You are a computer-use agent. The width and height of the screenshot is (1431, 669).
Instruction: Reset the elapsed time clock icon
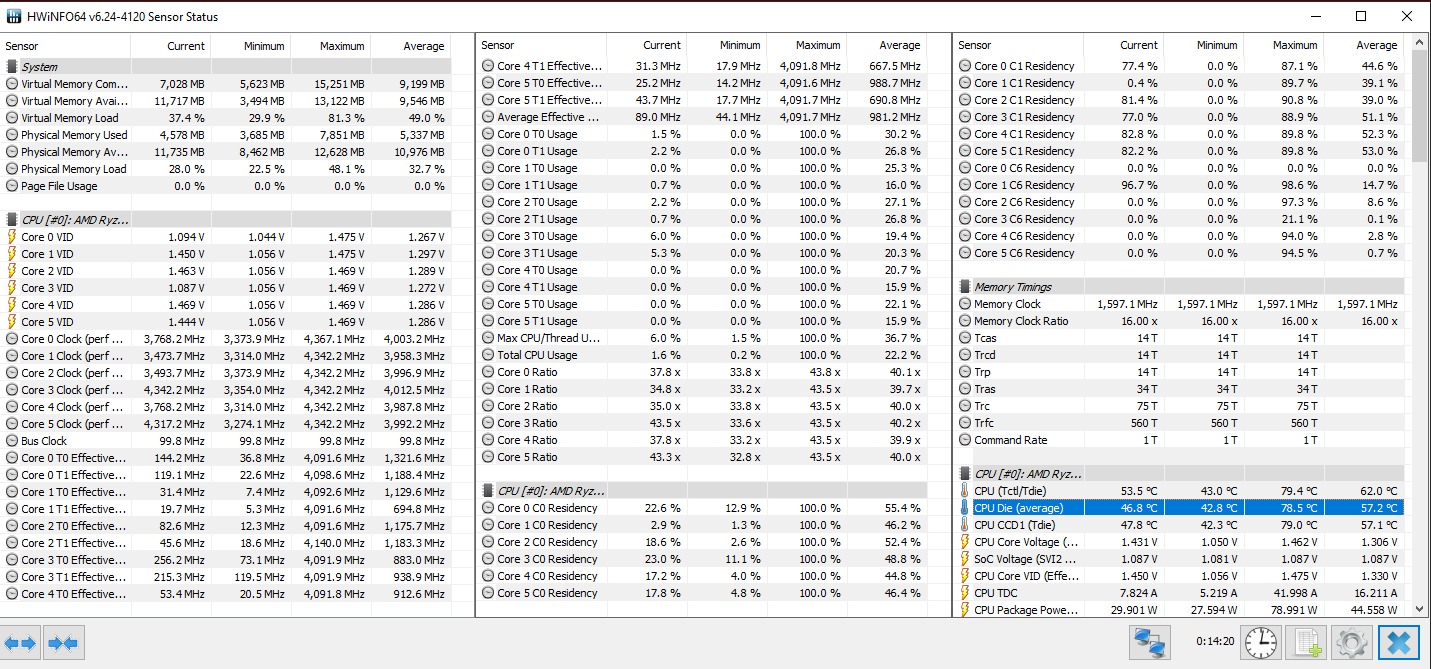coord(1260,642)
